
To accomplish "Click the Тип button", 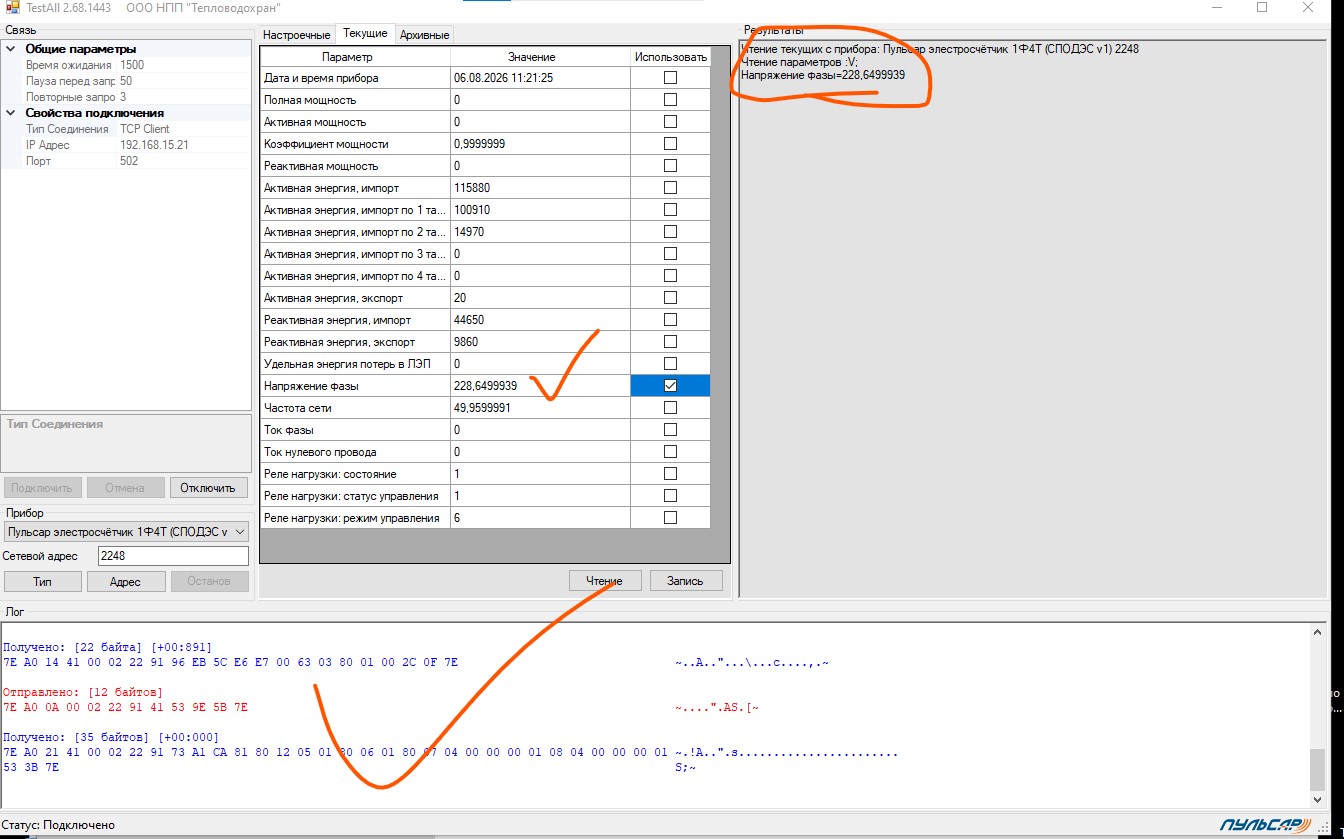I will [x=42, y=581].
